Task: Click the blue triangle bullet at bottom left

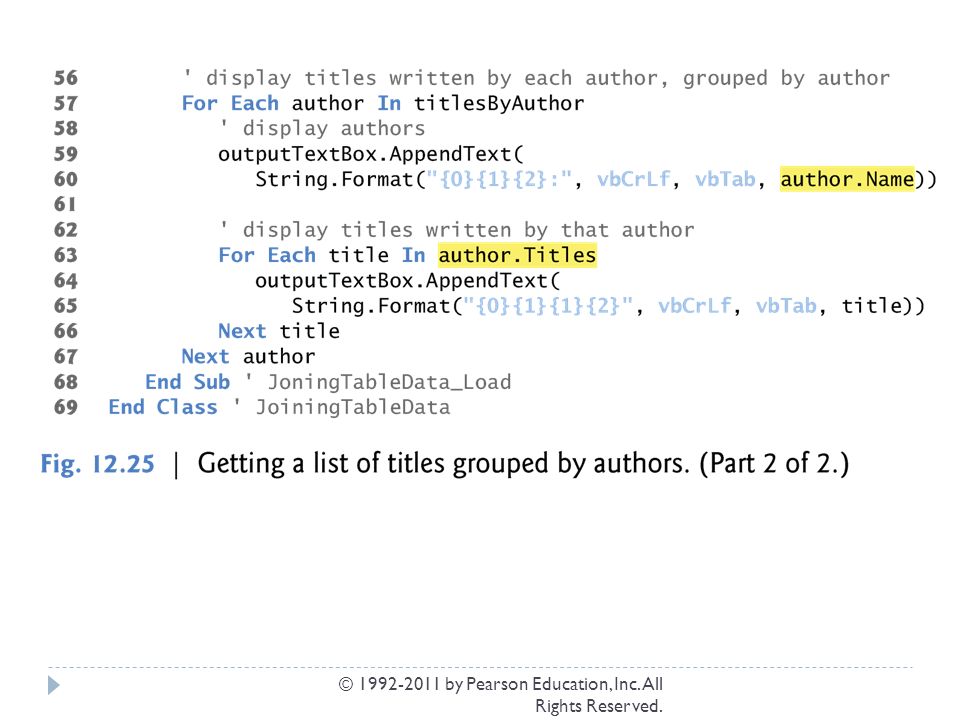Action: click(x=54, y=685)
